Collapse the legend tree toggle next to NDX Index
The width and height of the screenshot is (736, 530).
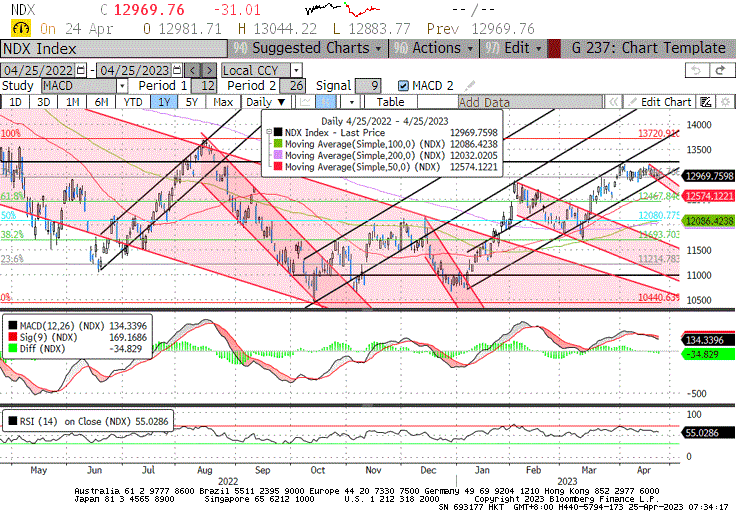(269, 132)
